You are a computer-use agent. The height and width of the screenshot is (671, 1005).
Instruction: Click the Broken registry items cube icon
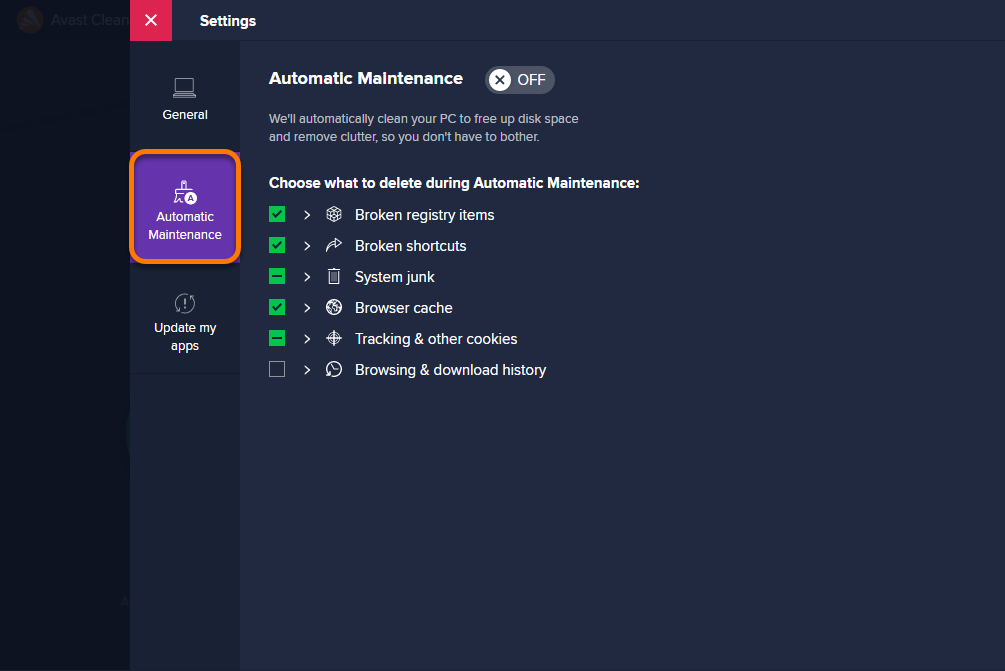pos(334,214)
